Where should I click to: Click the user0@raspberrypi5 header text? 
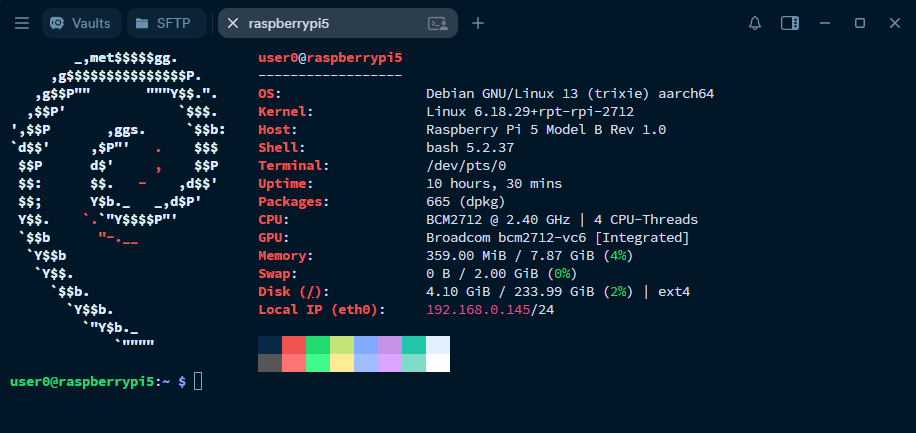point(330,58)
